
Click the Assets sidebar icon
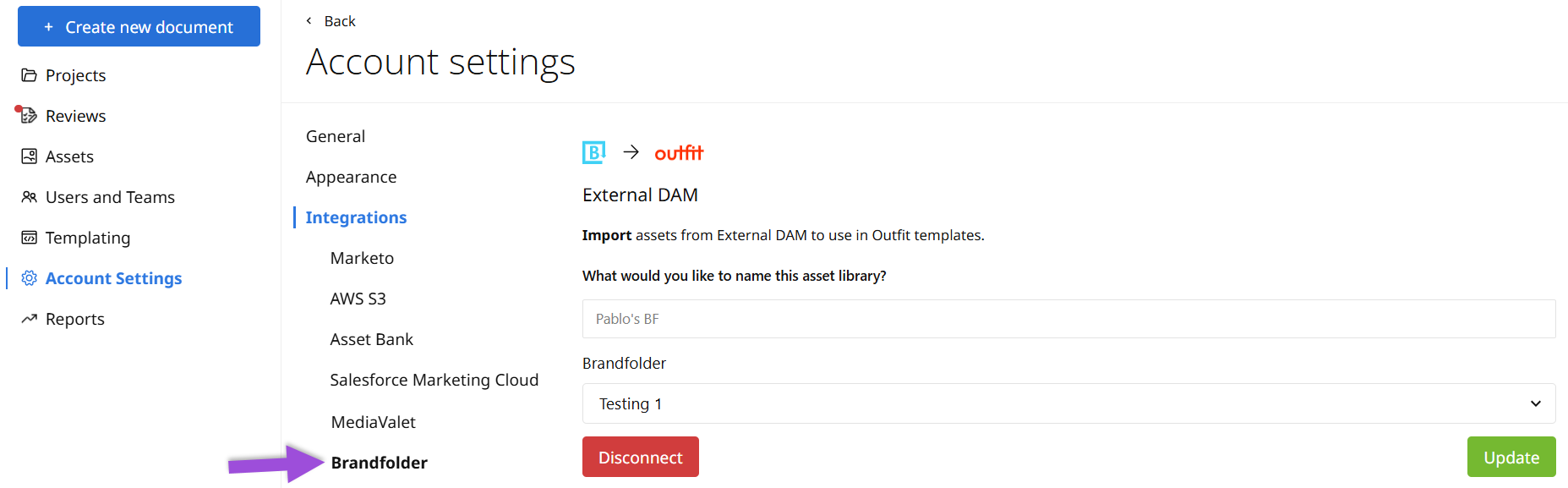pyautogui.click(x=29, y=156)
